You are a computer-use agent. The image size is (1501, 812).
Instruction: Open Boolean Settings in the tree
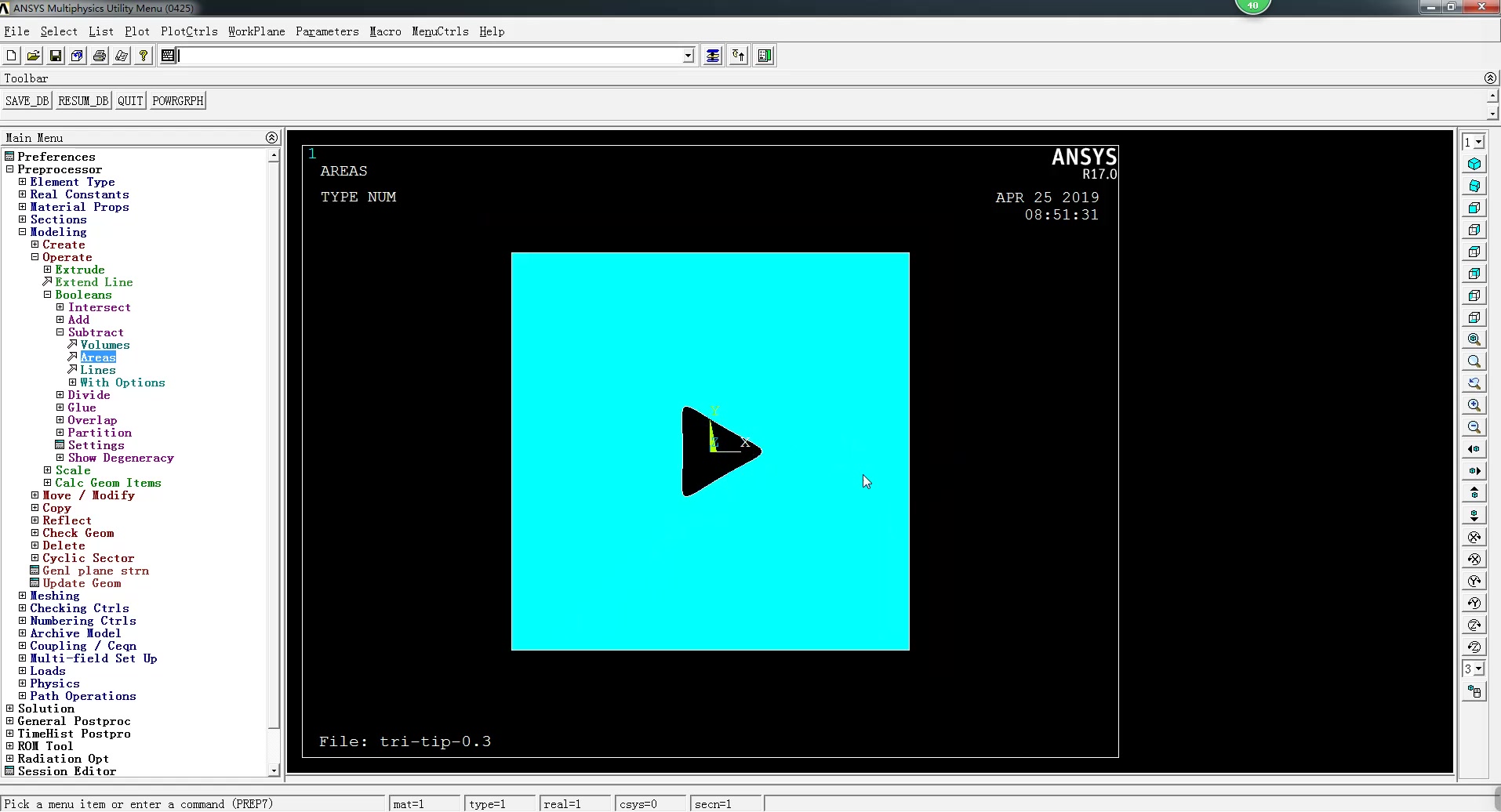pyautogui.click(x=96, y=445)
